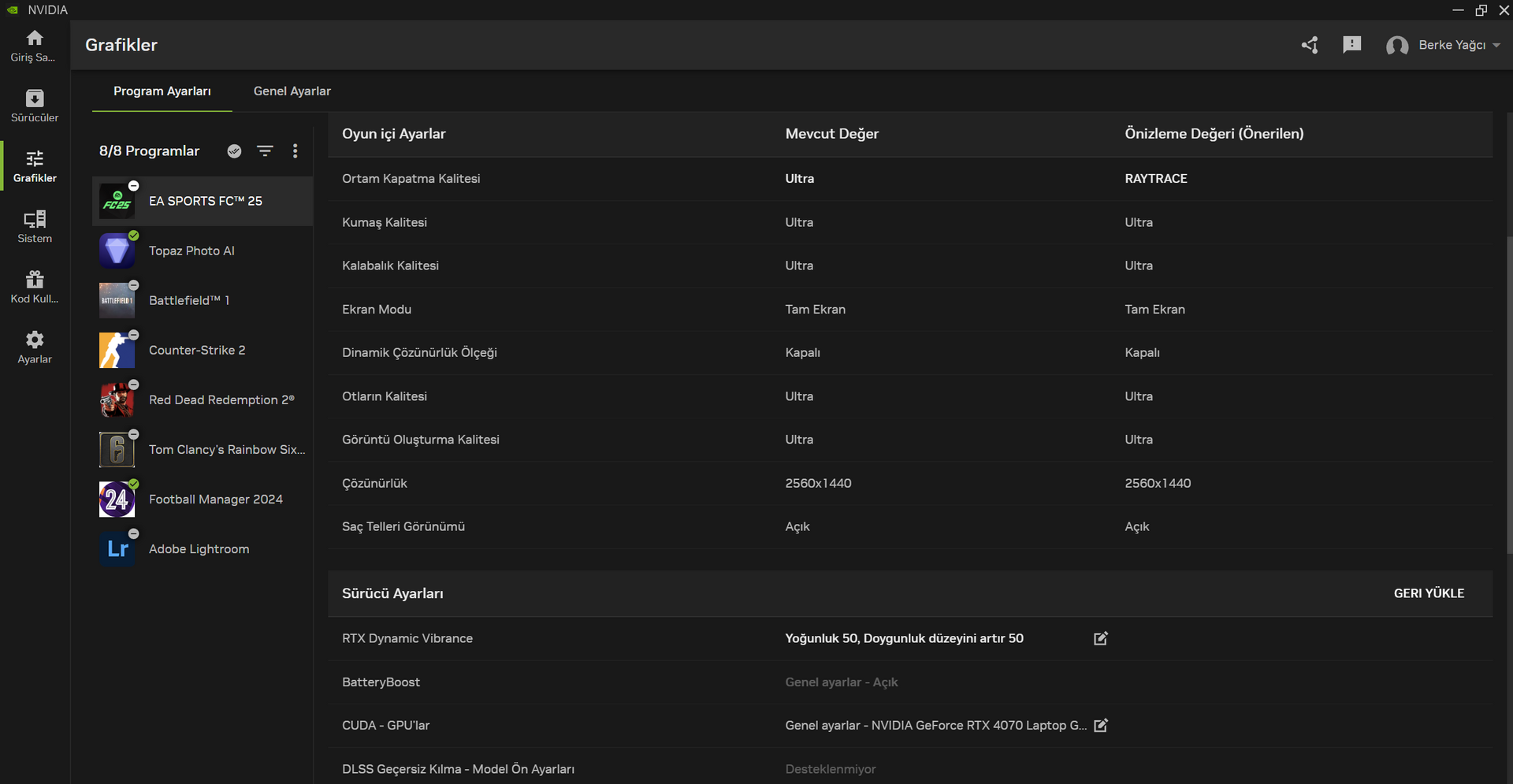Switch to the Genel Ayarlar tab
This screenshot has height=784, width=1513.
(292, 91)
